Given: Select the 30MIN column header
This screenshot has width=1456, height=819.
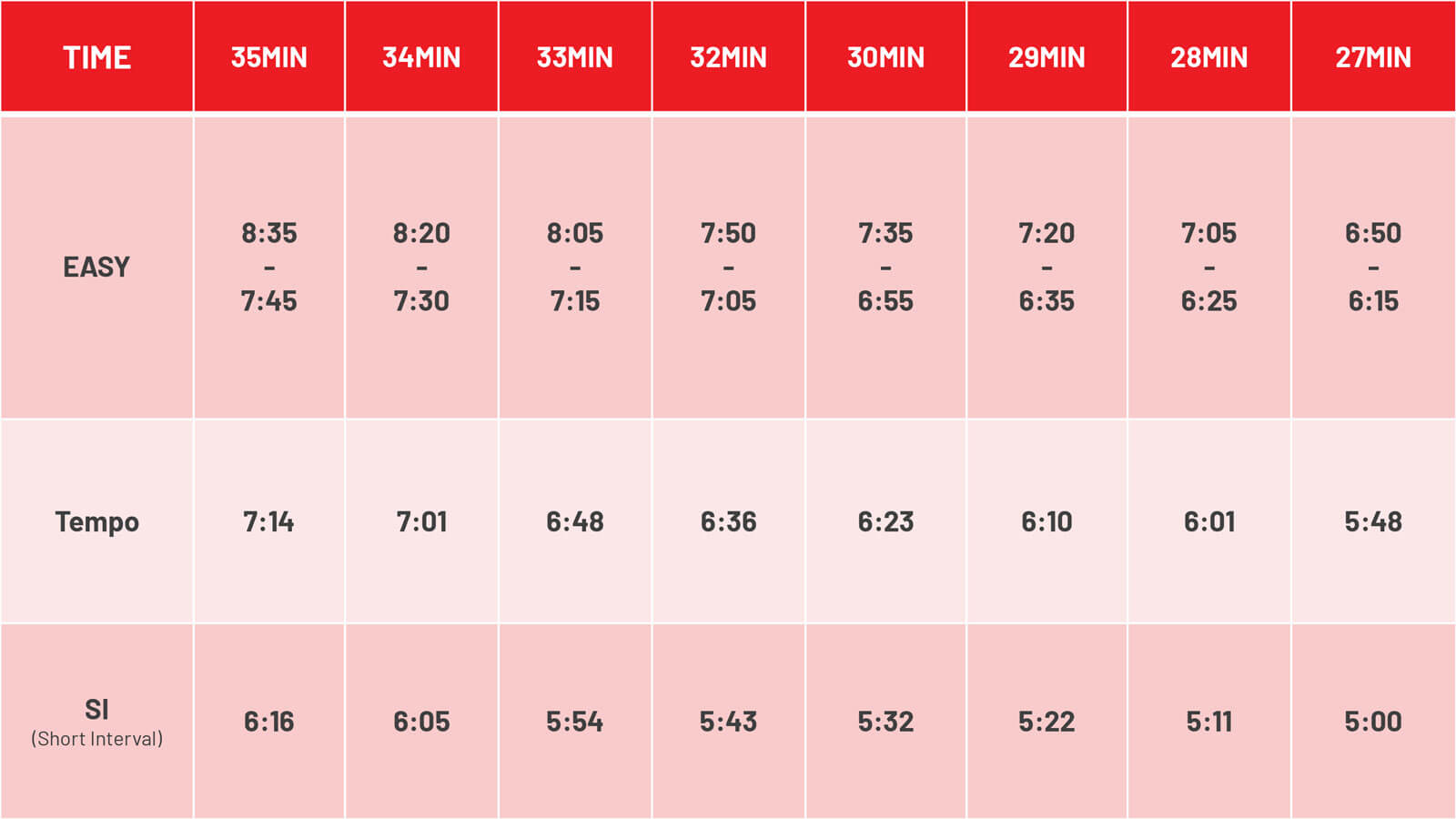Looking at the screenshot, I should click(x=885, y=56).
